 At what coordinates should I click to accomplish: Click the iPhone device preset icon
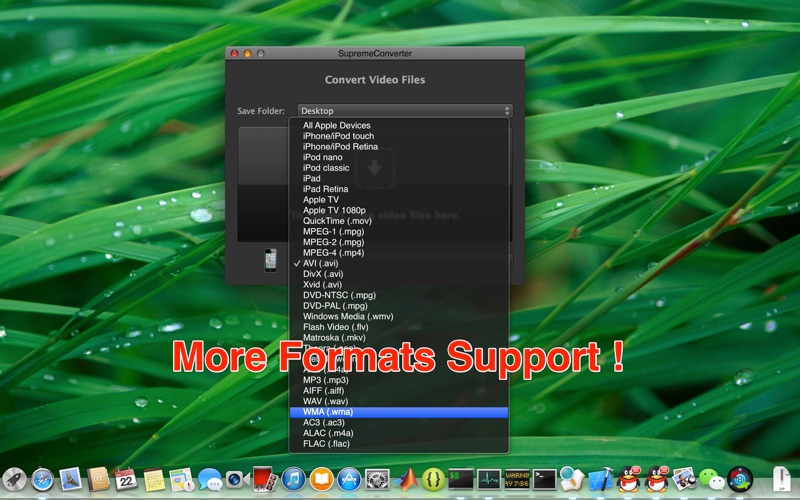coord(270,260)
